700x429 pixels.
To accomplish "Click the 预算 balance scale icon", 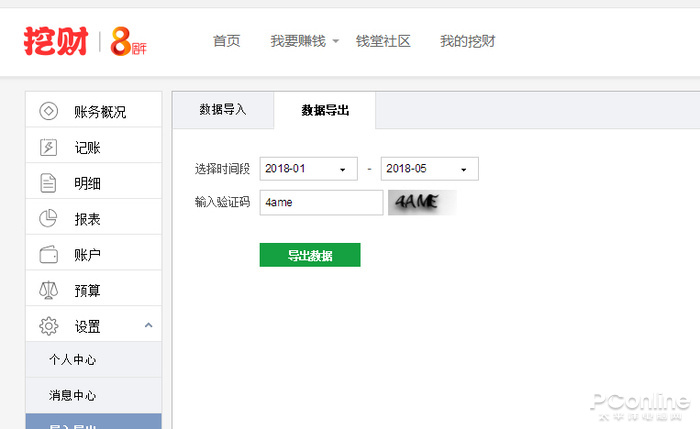I will coord(48,291).
